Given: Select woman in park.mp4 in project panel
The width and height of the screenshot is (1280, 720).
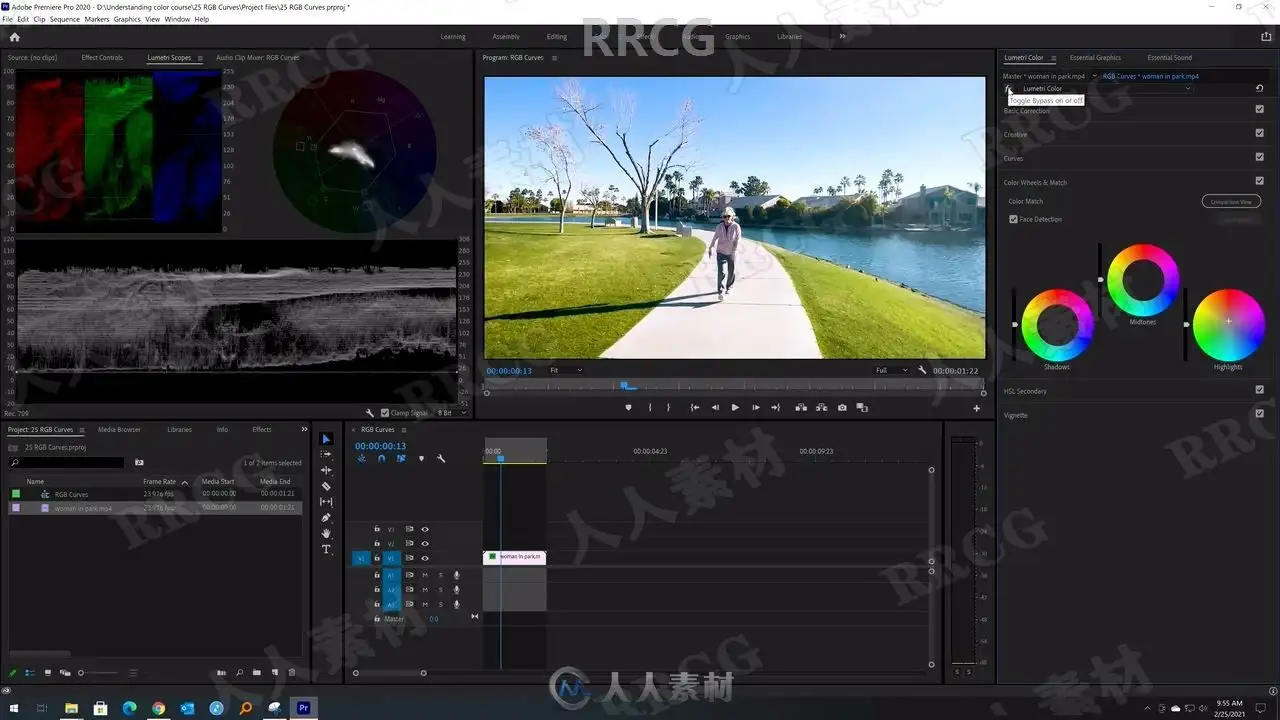Looking at the screenshot, I should click(83, 508).
